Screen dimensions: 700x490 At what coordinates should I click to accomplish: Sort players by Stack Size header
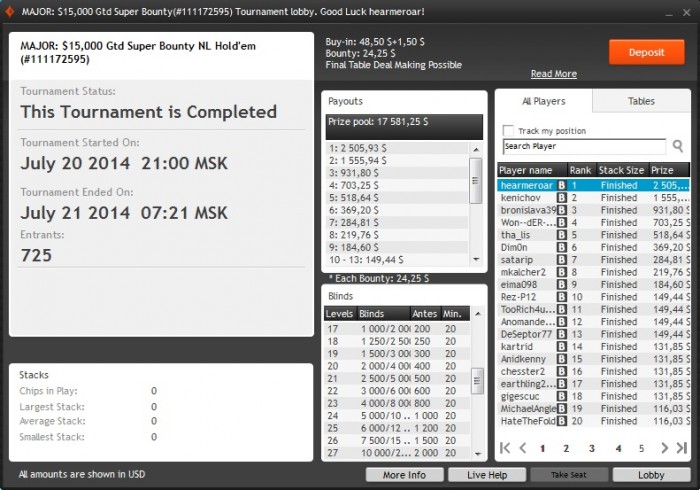621,170
